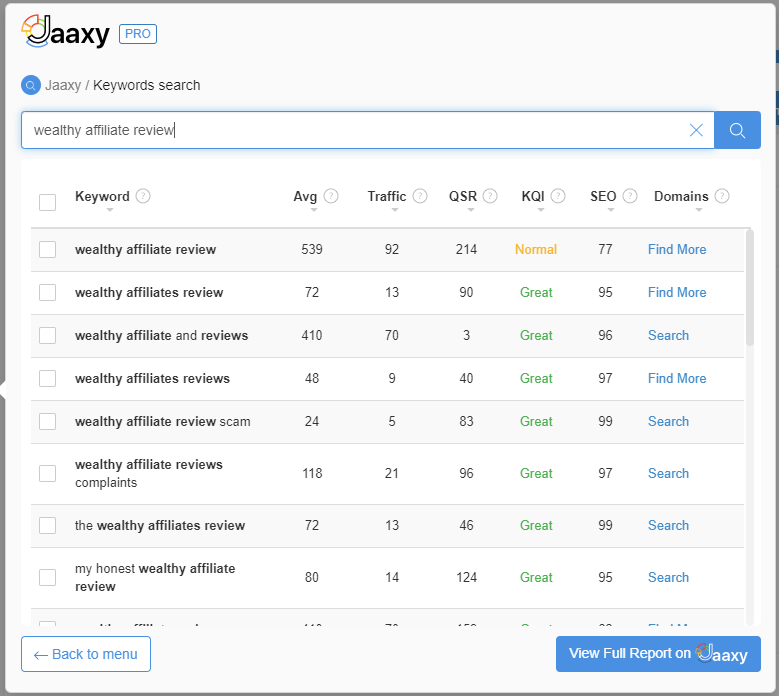Check the 'wealthy affiliates review' row checkbox
This screenshot has width=779, height=696.
48,293
